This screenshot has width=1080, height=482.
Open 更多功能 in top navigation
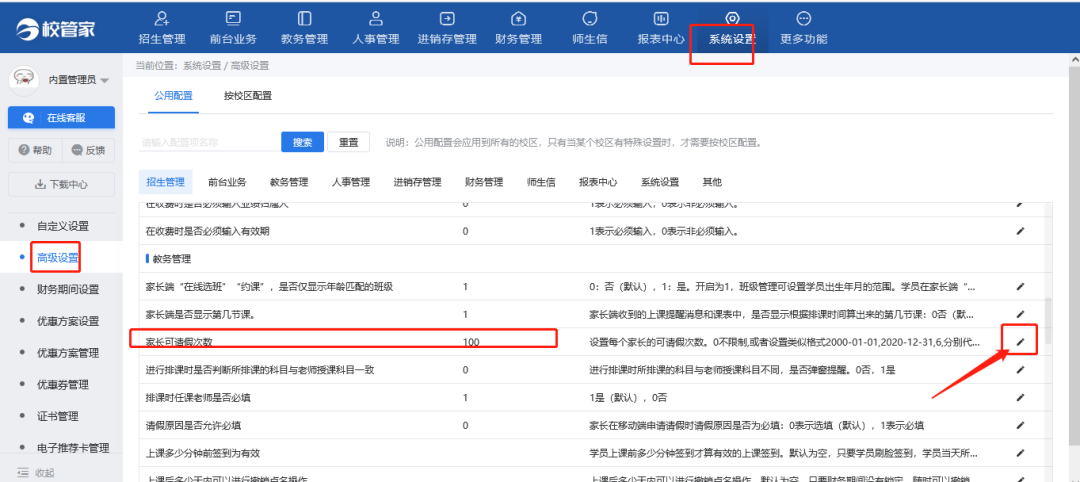coord(804,28)
